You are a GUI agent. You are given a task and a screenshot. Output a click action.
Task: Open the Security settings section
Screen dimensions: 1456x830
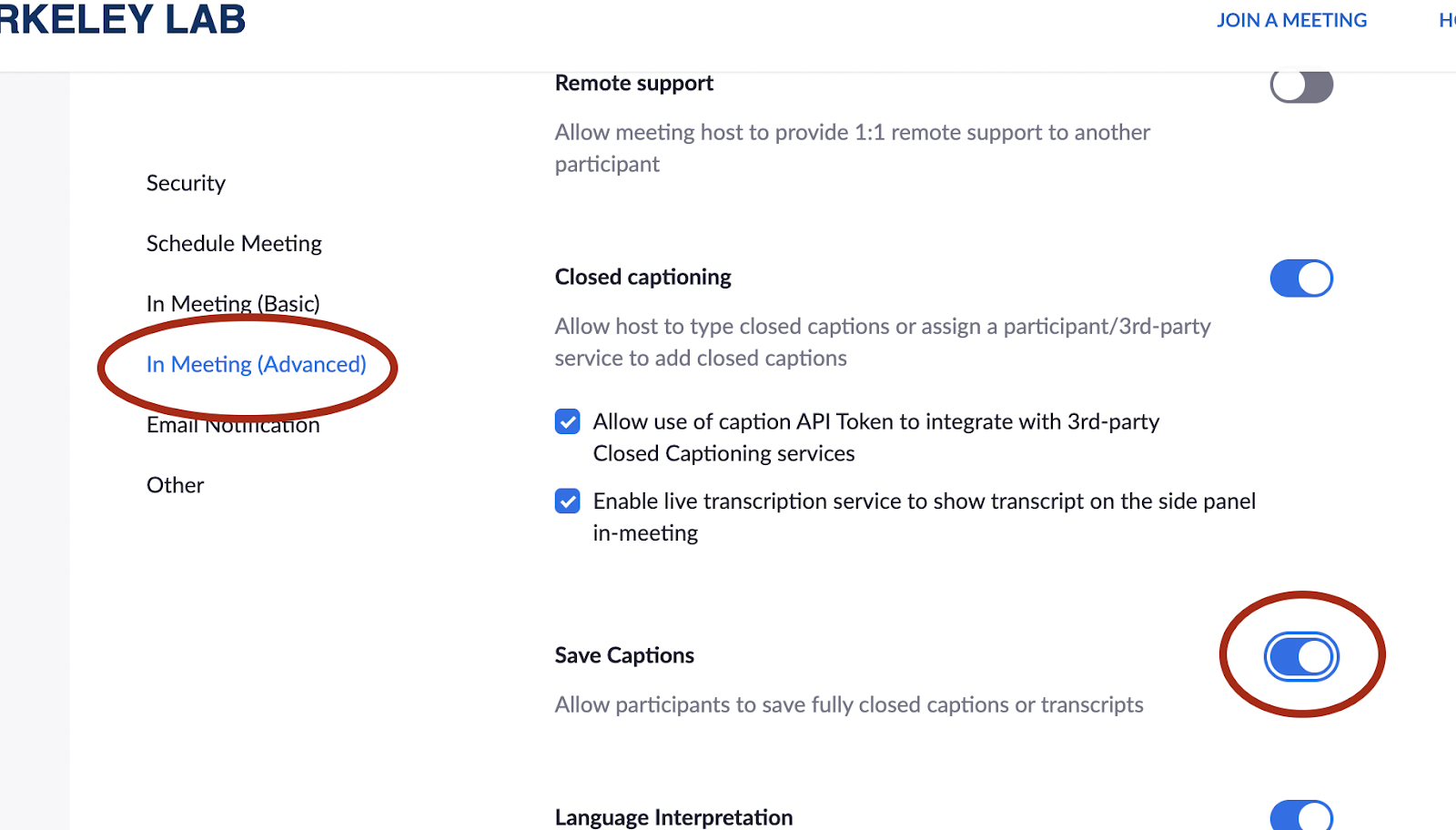(186, 183)
